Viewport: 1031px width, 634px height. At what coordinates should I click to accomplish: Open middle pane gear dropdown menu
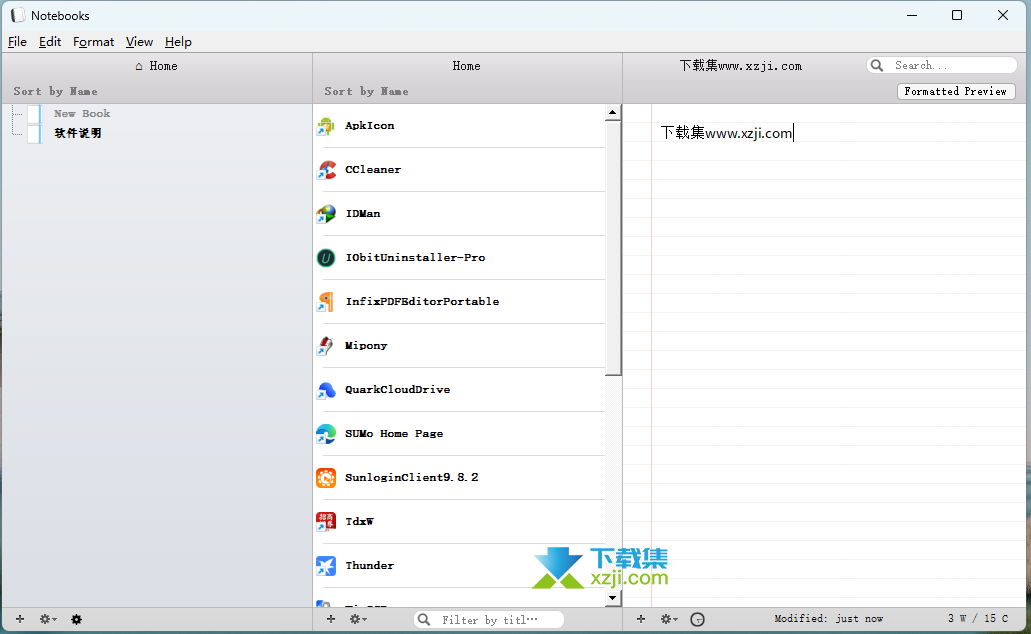(x=358, y=619)
